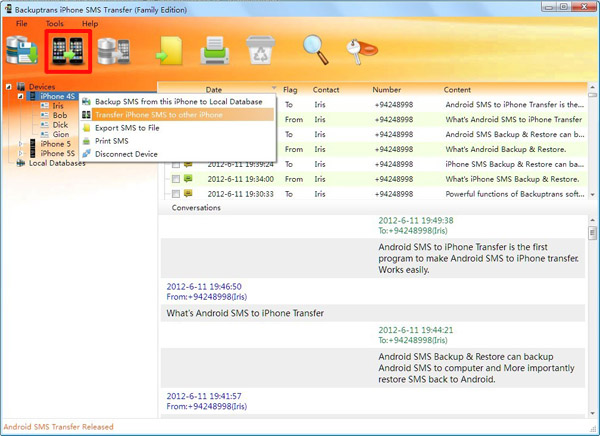The image size is (600, 436).
Task: Click the Print SMS printer toolbar icon
Action: [215, 50]
